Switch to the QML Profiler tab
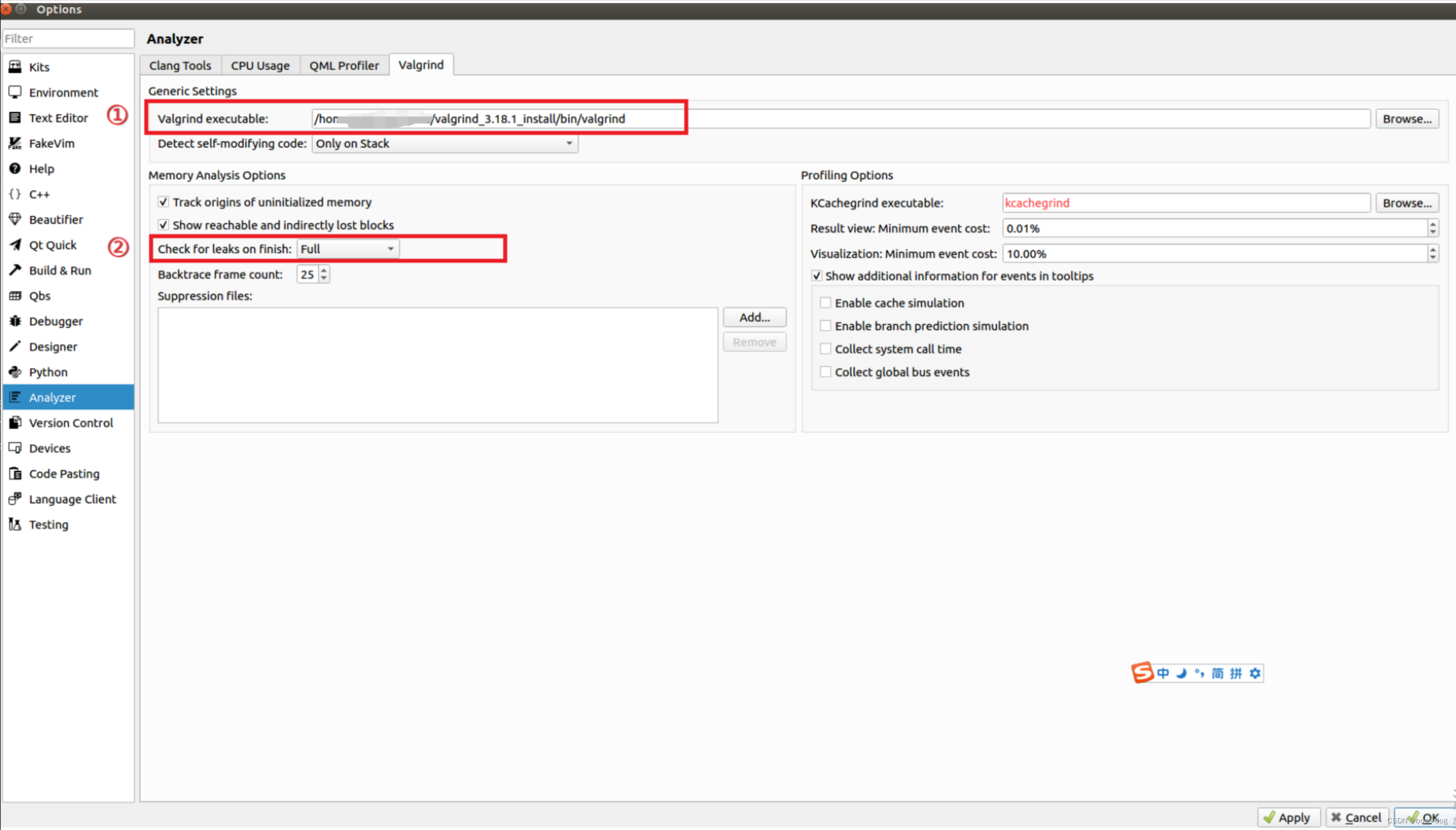 [x=344, y=65]
